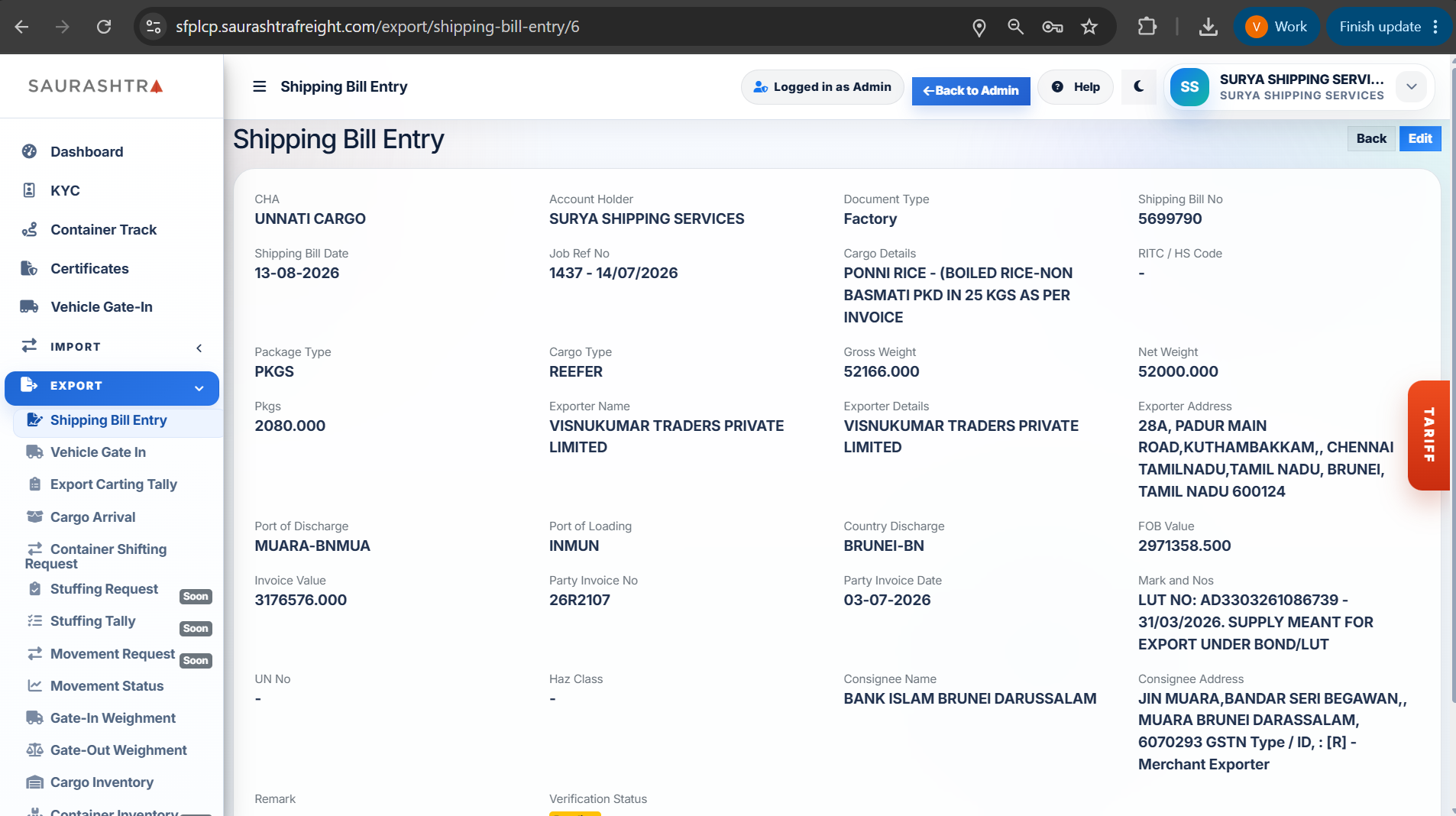Viewport: 1456px width, 816px height.
Task: Click the Dashboard gauge icon
Action: 29,151
